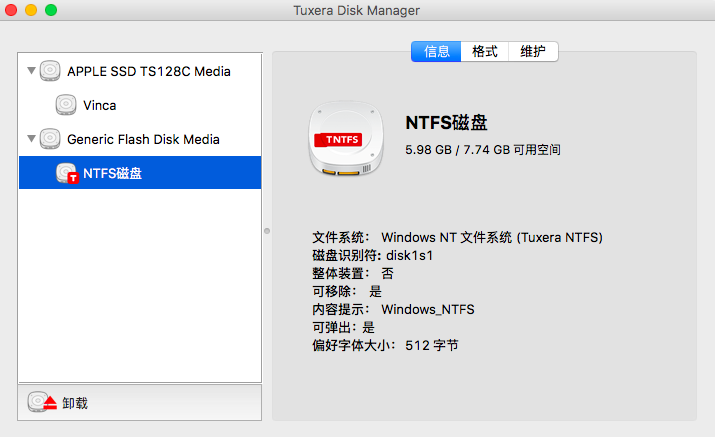Click the 偏好字体大小 512 字节 line
The height and width of the screenshot is (437, 715).
click(385, 345)
